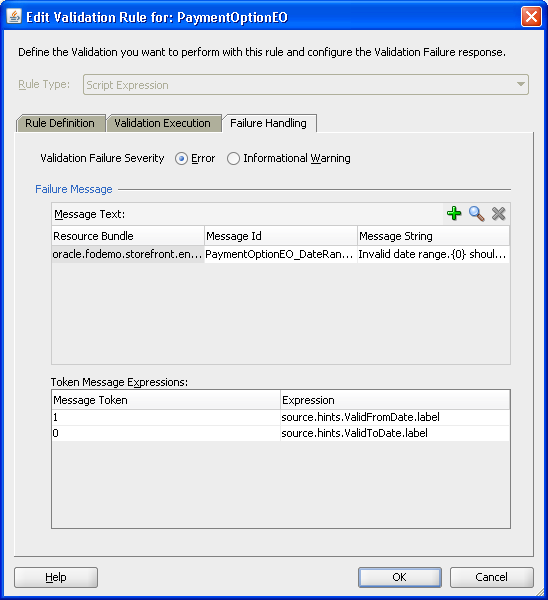
Task: Click source.hints.ValidToDate.label expression
Action: (x=395, y=433)
